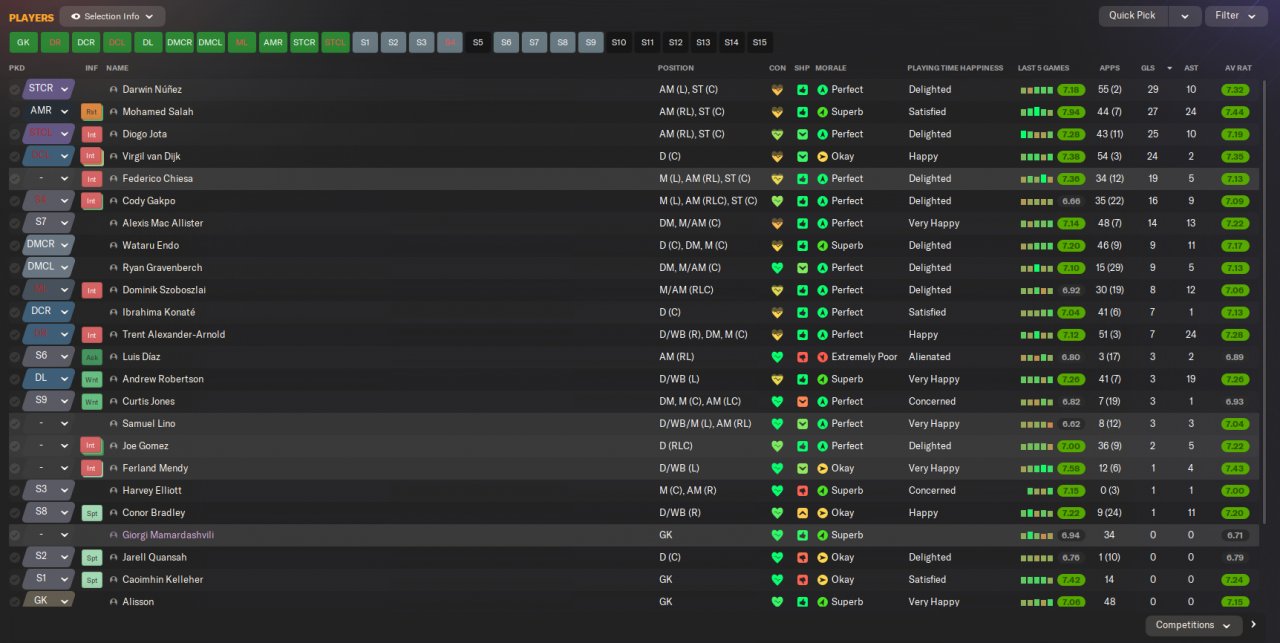The width and height of the screenshot is (1280, 643).
Task: Click Mohamed Salah's orange Rst status badge
Action: coord(92,112)
